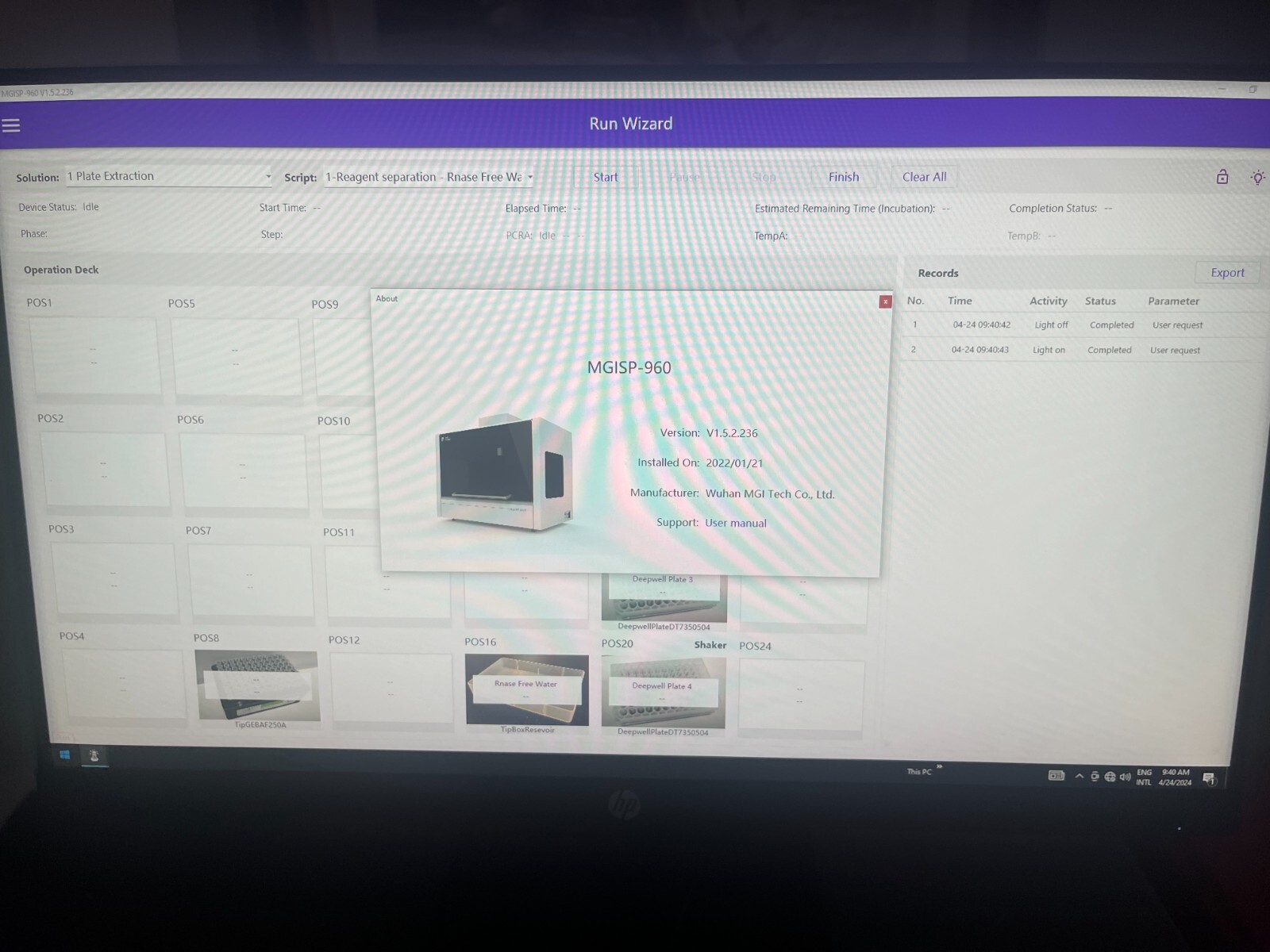Click the This PC taskbar toolbar
The height and width of the screenshot is (952, 1270).
point(919,771)
